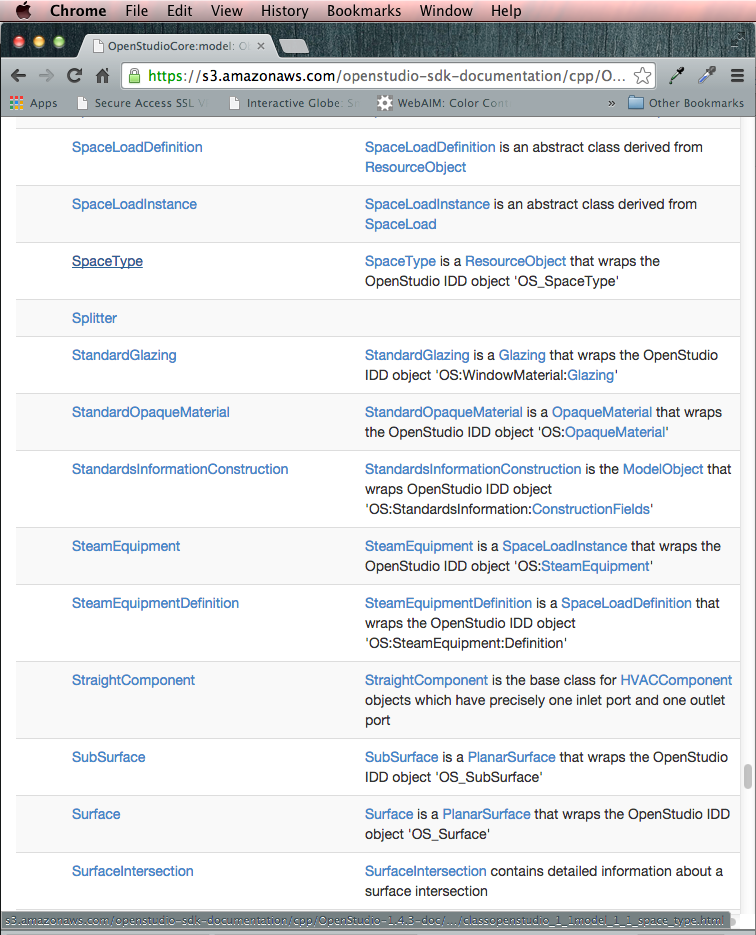Reload the page with the refresh icon
756x935 pixels.
pos(74,76)
